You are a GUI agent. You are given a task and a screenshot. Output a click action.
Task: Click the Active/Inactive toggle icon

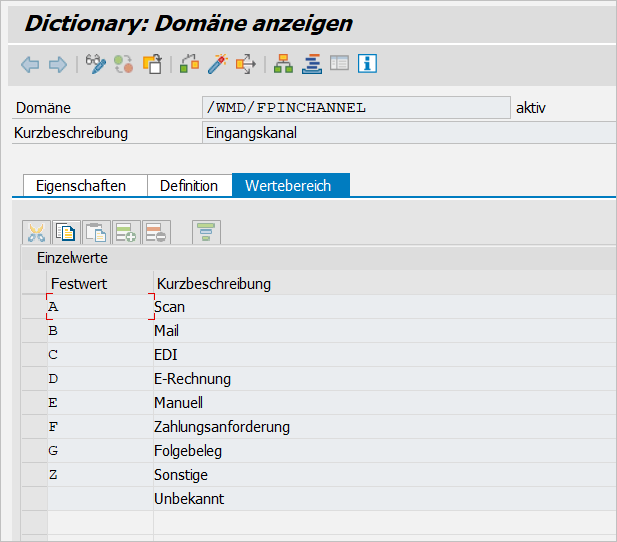coord(124,64)
